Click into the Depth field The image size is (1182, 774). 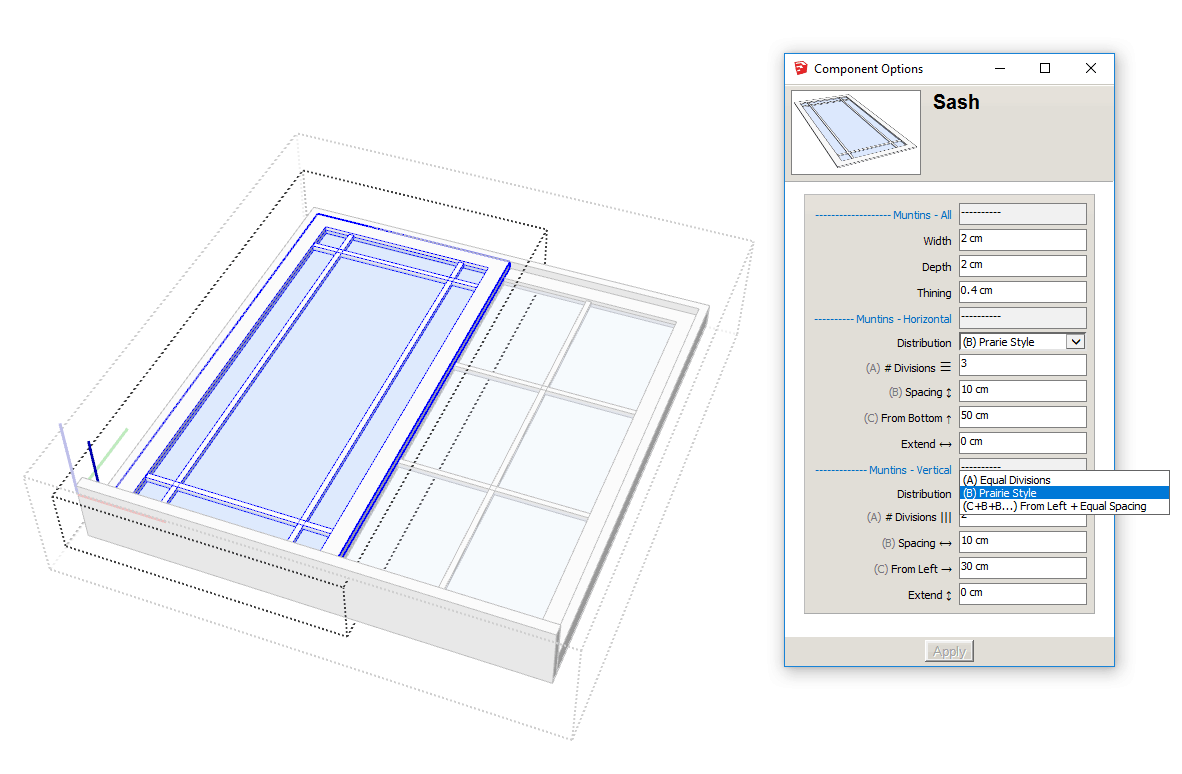click(1022, 266)
